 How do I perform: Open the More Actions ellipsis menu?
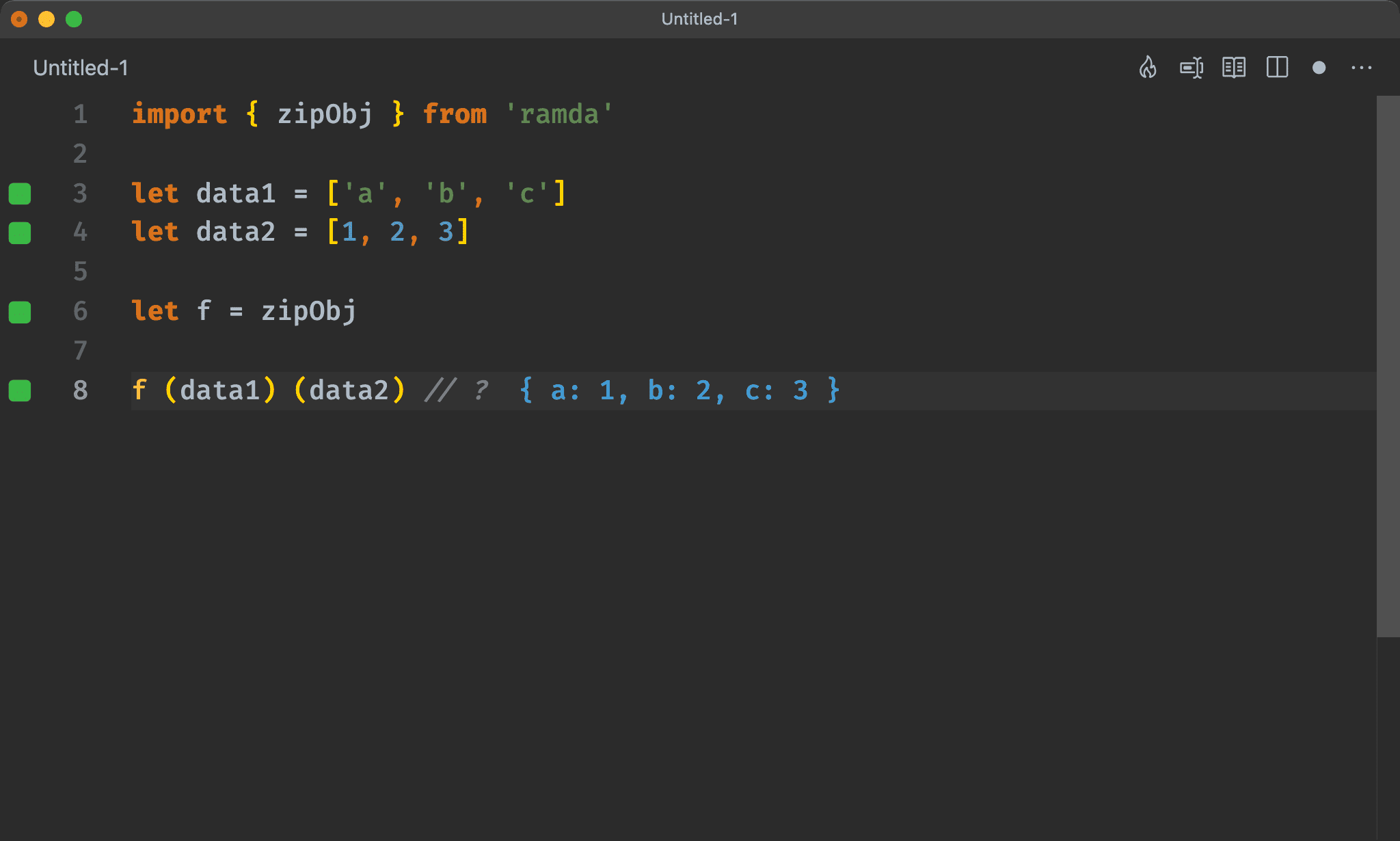(1362, 68)
